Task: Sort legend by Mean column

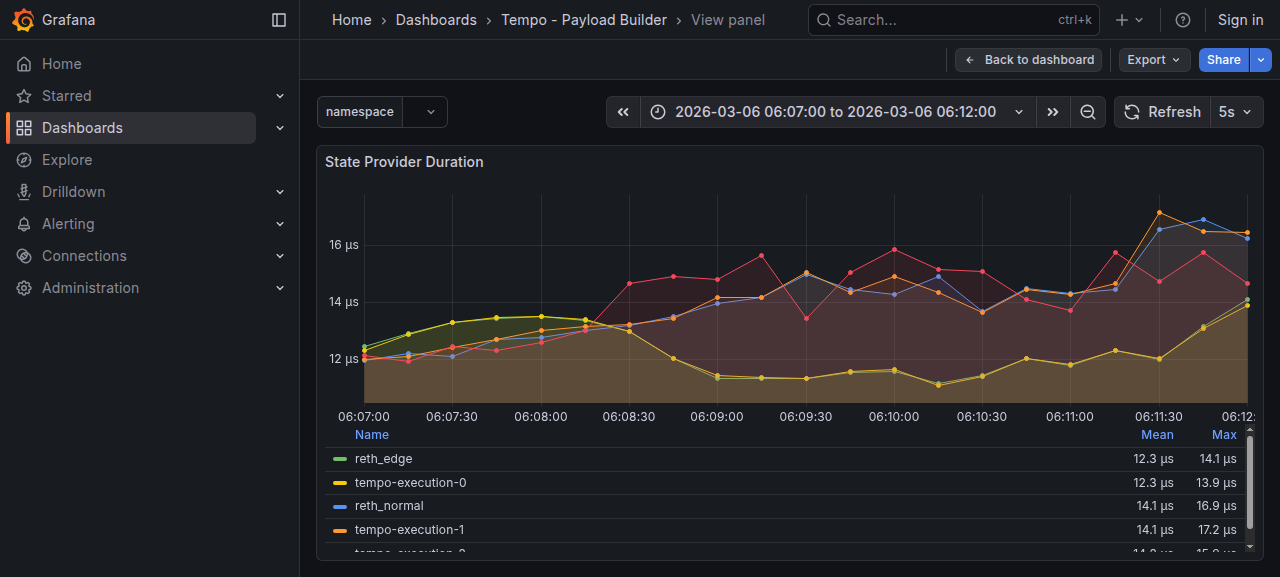Action: (x=1157, y=435)
